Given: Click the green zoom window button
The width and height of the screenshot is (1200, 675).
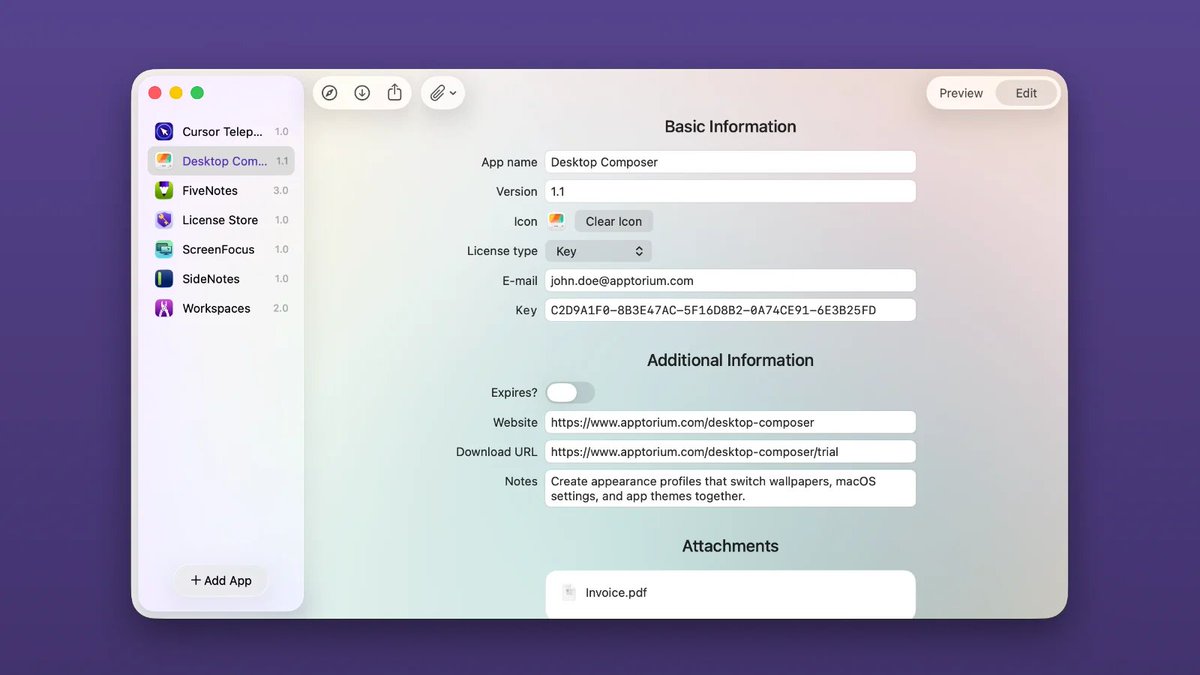Looking at the screenshot, I should click(x=197, y=93).
